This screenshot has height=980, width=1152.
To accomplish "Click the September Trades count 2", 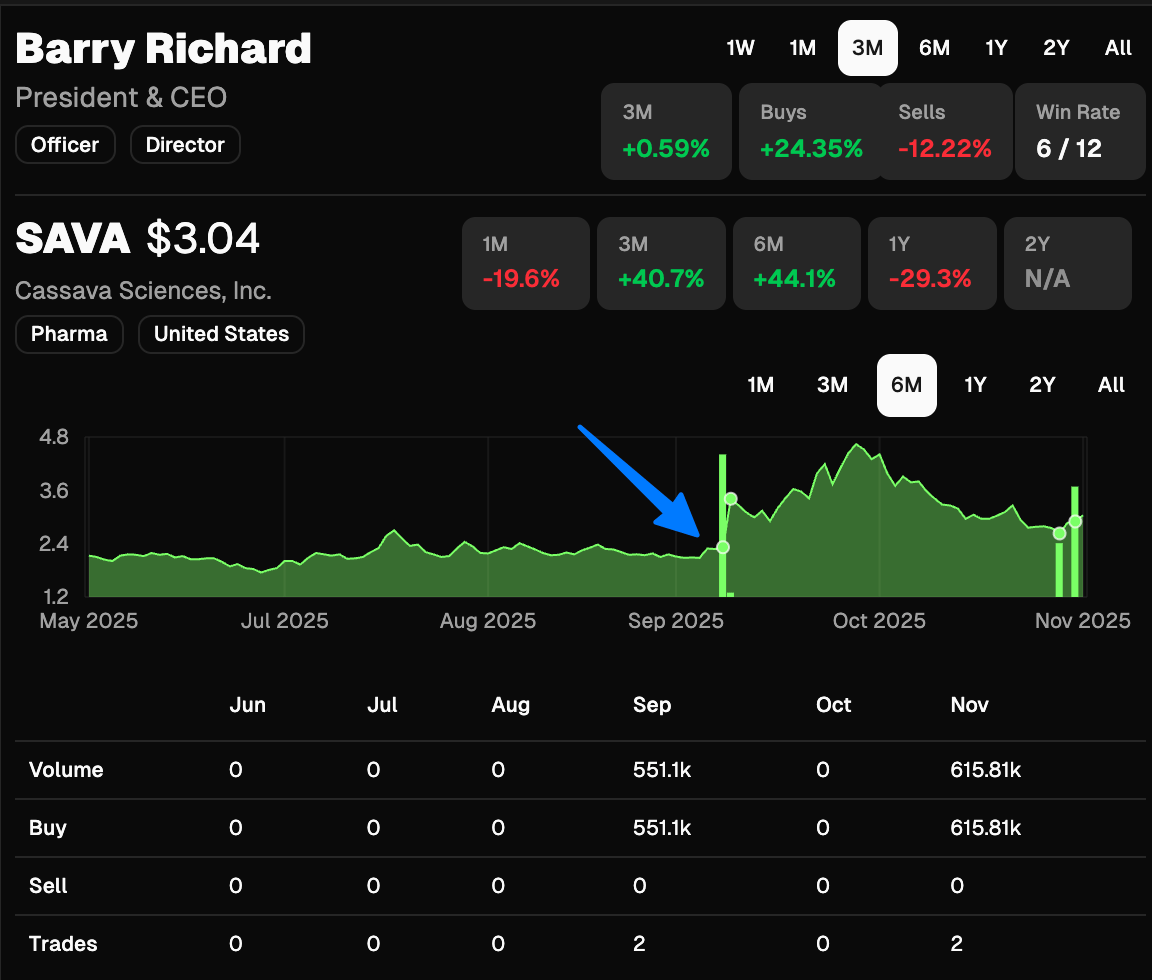I will (x=639, y=944).
